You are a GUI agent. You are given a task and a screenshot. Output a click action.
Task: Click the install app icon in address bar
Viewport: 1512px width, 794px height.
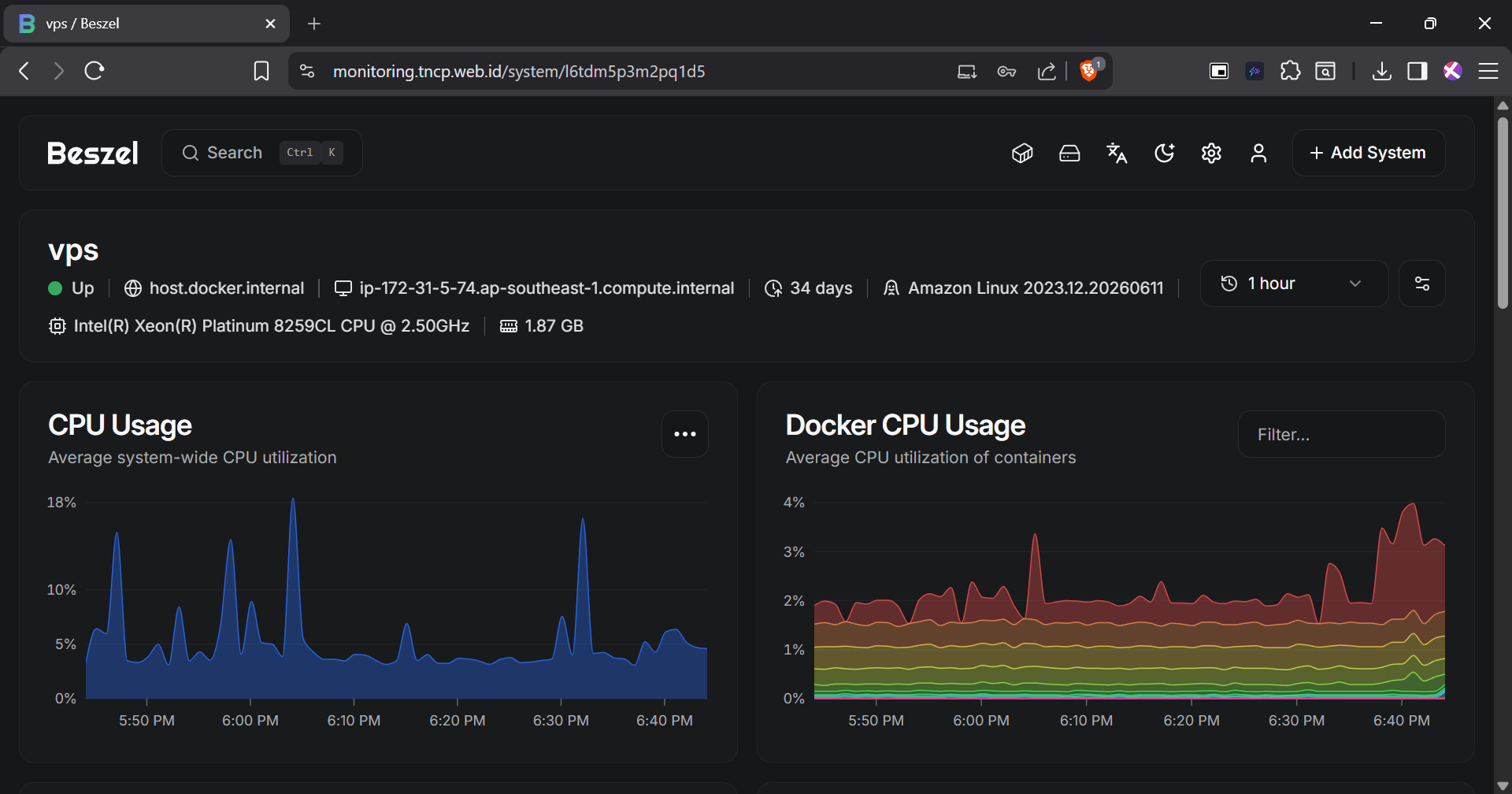pyautogui.click(x=967, y=72)
